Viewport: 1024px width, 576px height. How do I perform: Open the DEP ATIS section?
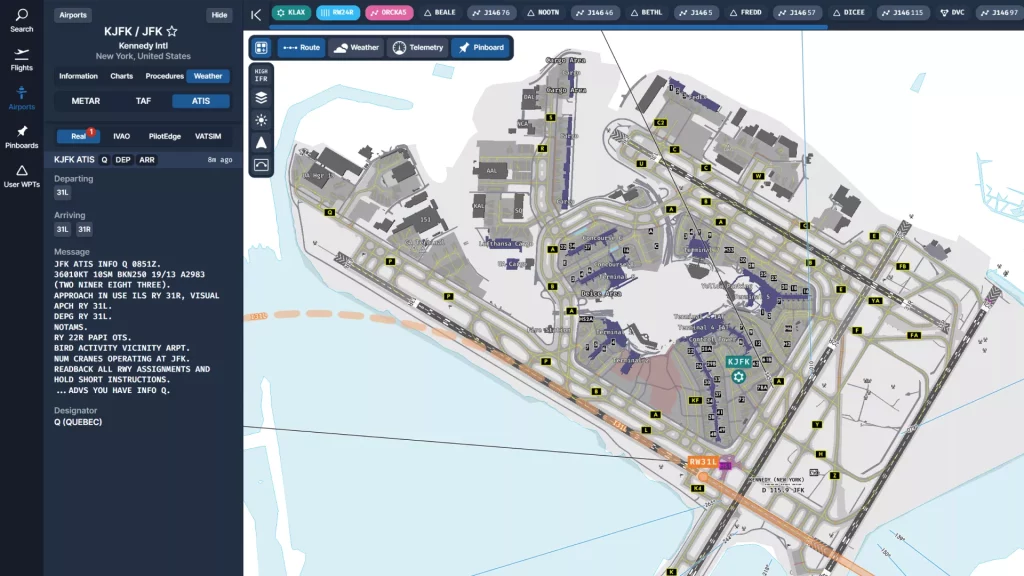[x=124, y=159]
